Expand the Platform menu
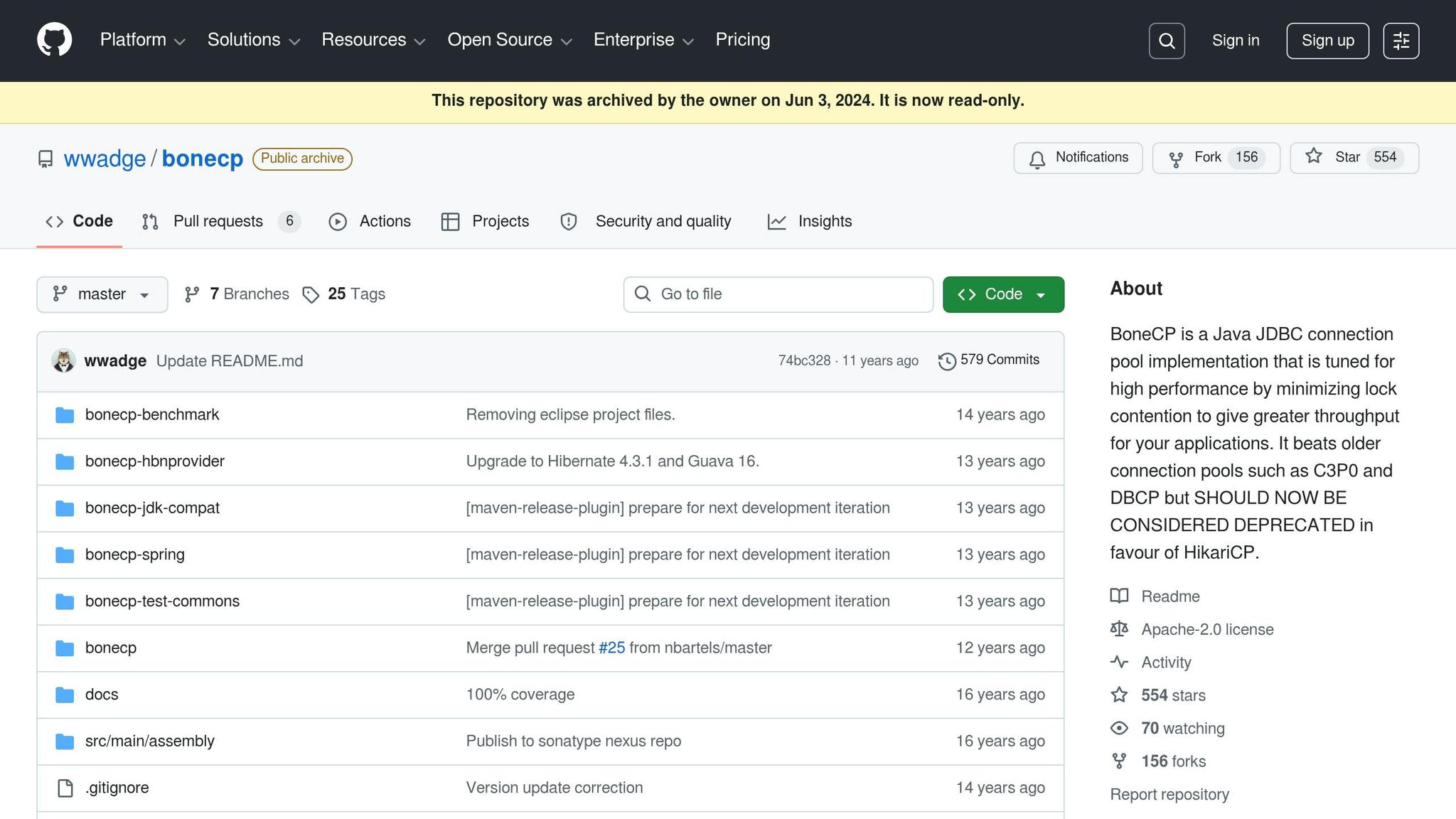 point(142,40)
